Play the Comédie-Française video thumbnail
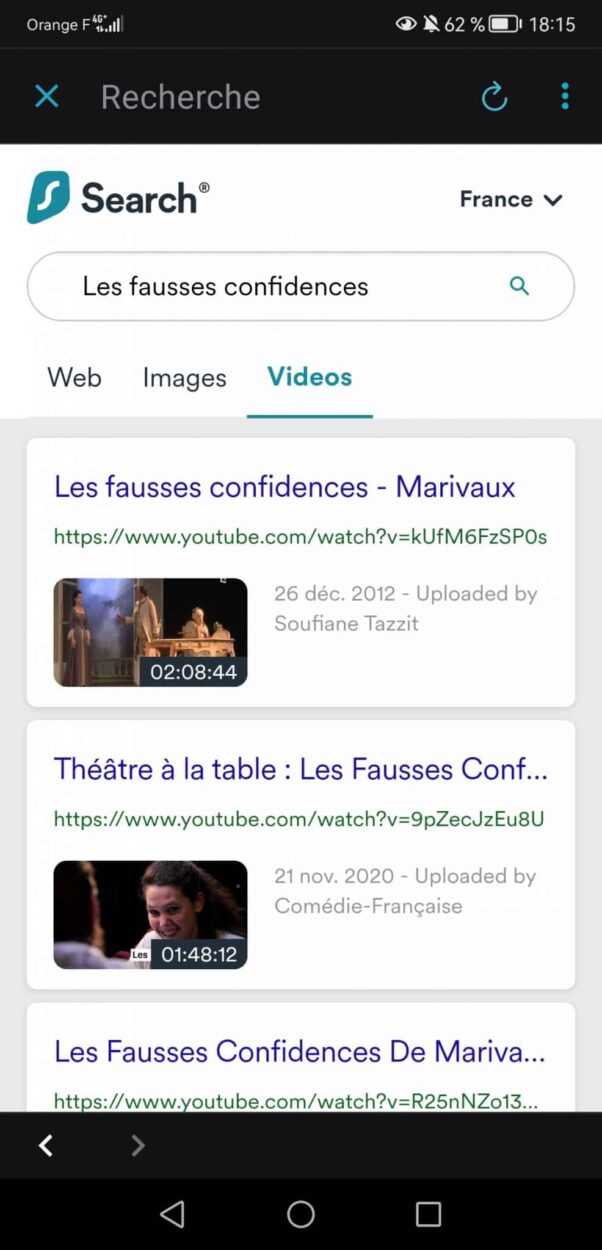 [150, 914]
